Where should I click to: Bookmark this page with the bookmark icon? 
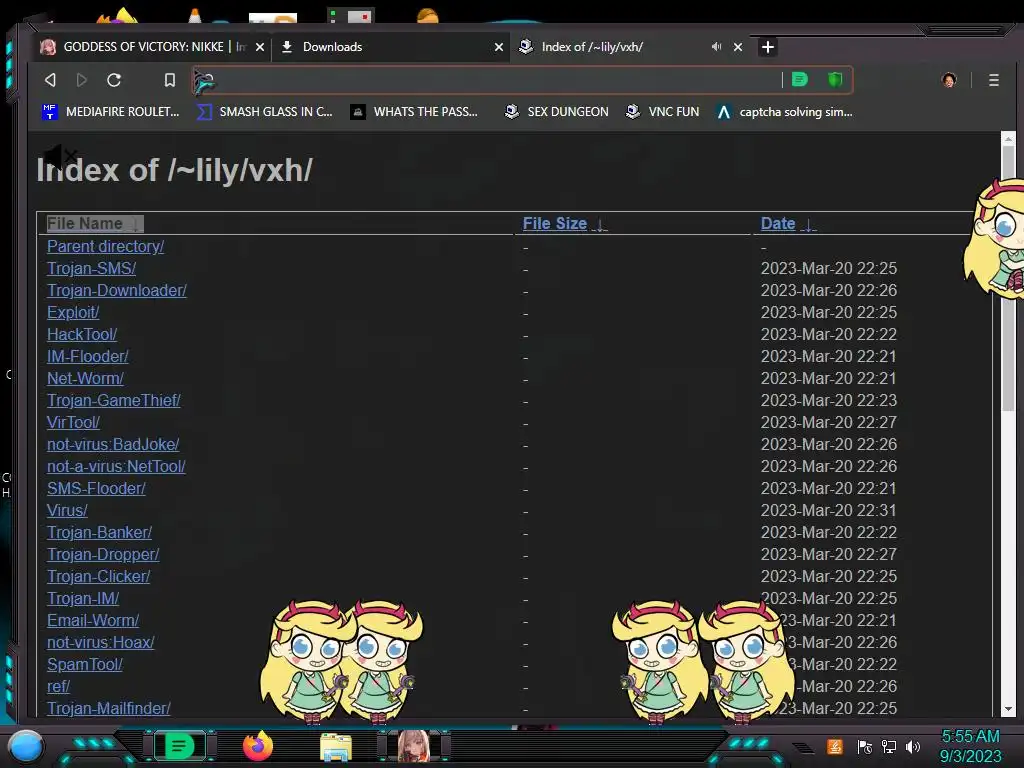click(170, 80)
